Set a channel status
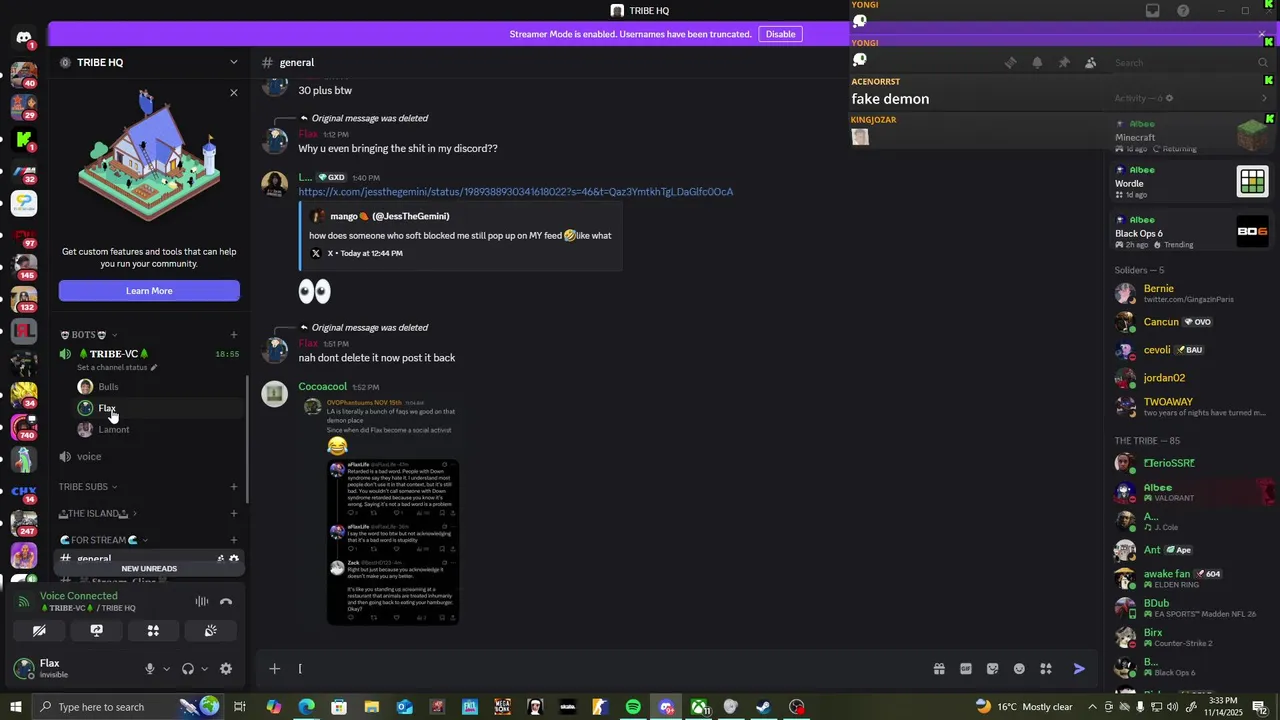Viewport: 1280px width, 720px height. click(117, 367)
